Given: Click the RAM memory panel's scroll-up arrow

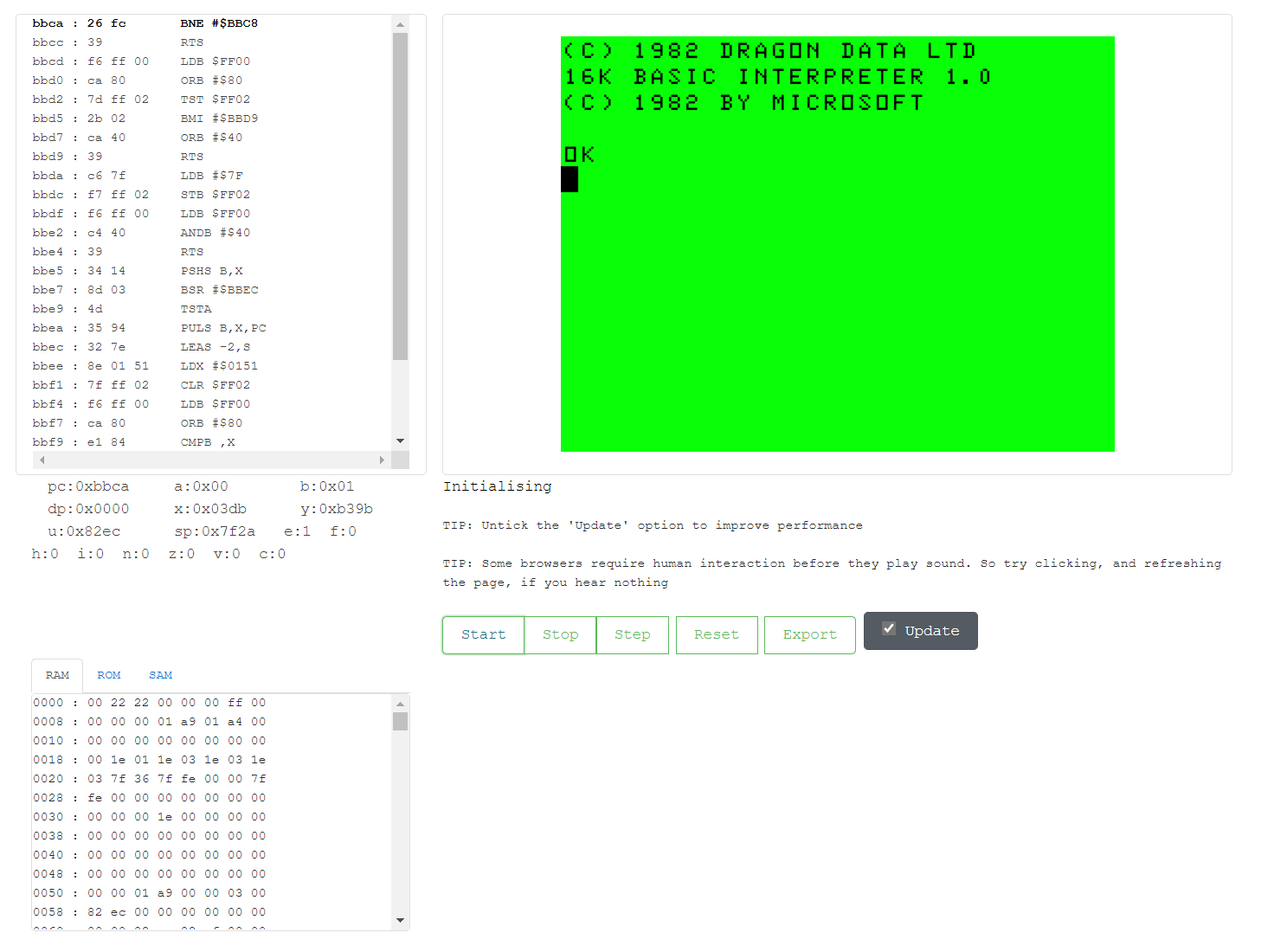Looking at the screenshot, I should click(x=400, y=704).
